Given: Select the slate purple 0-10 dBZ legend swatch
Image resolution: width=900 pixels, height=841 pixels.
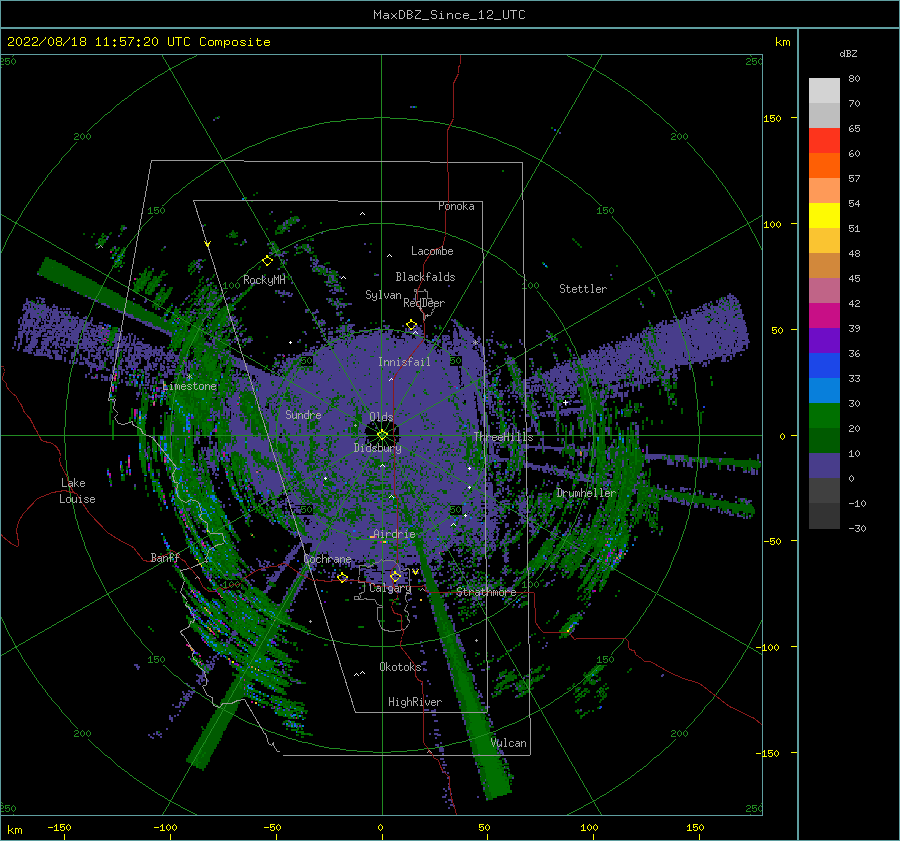Looking at the screenshot, I should [x=824, y=466].
